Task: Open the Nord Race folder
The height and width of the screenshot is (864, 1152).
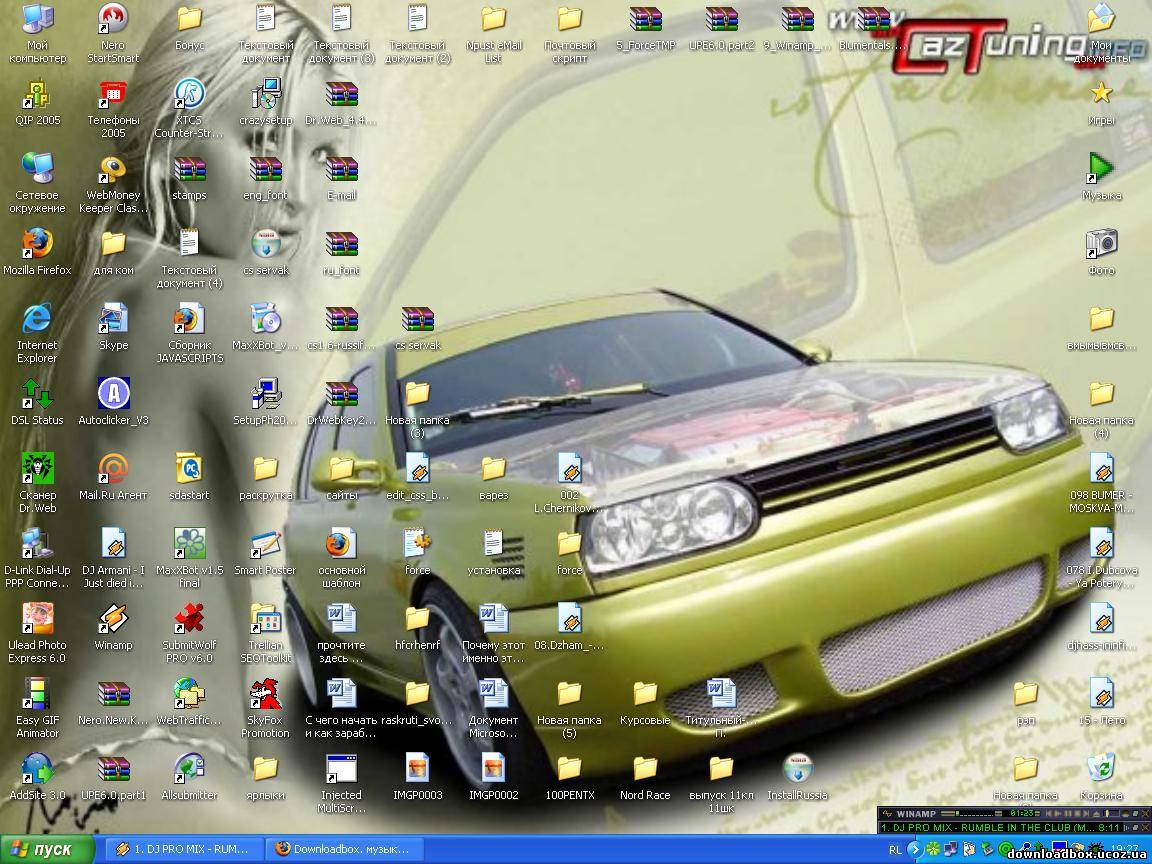Action: click(x=645, y=777)
